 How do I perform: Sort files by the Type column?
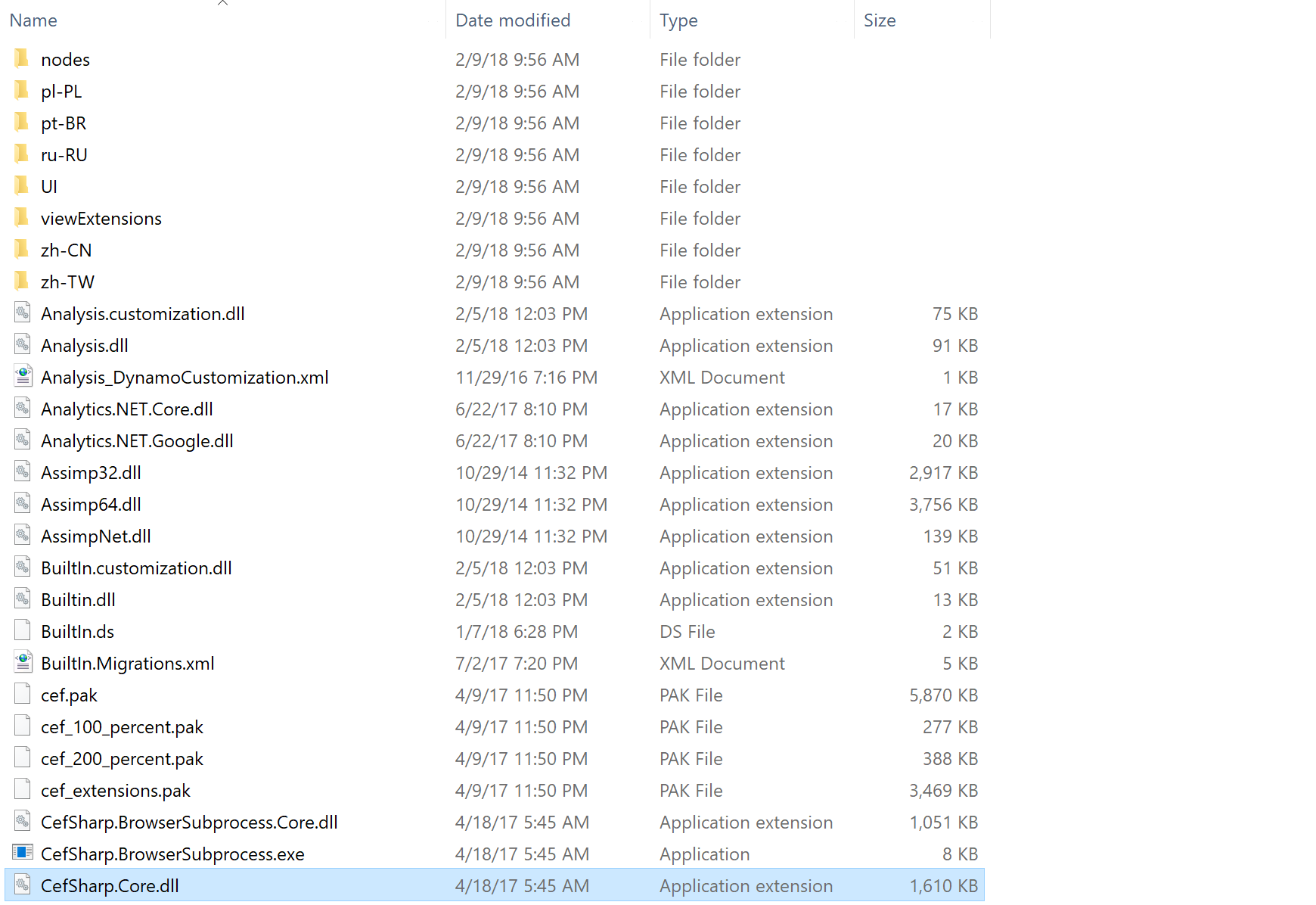click(x=678, y=20)
